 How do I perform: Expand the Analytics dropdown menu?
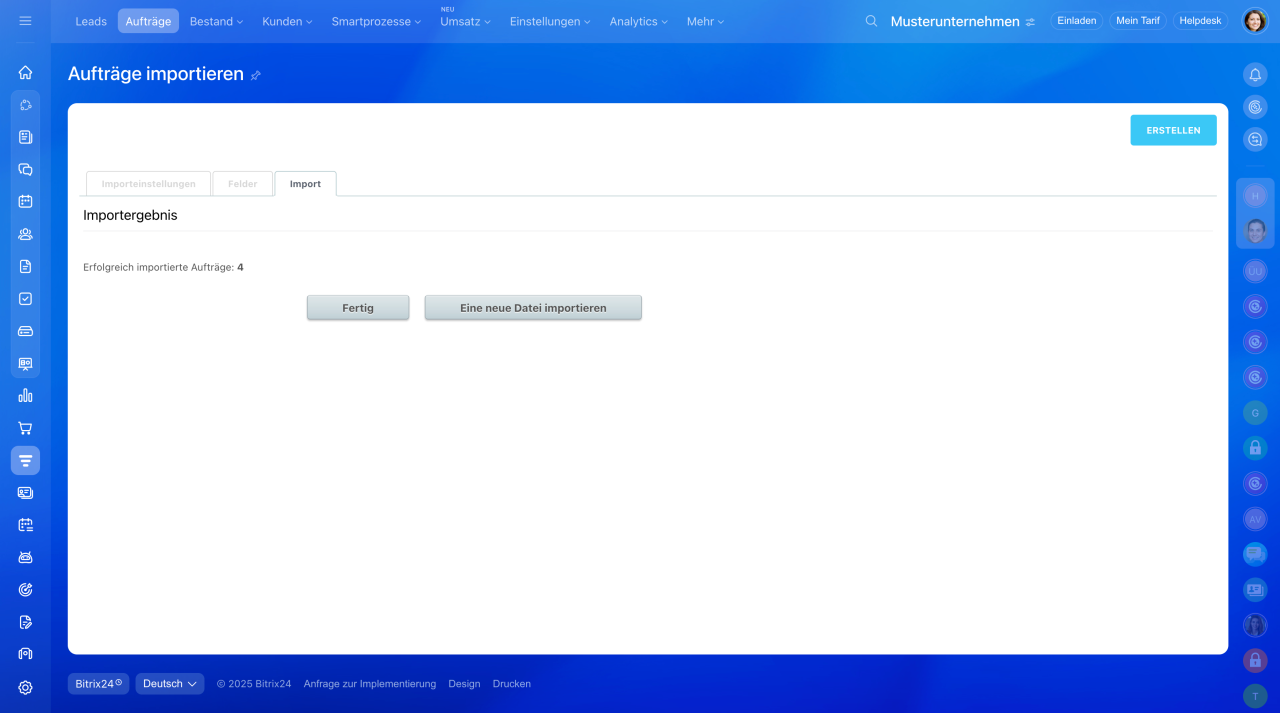(638, 21)
